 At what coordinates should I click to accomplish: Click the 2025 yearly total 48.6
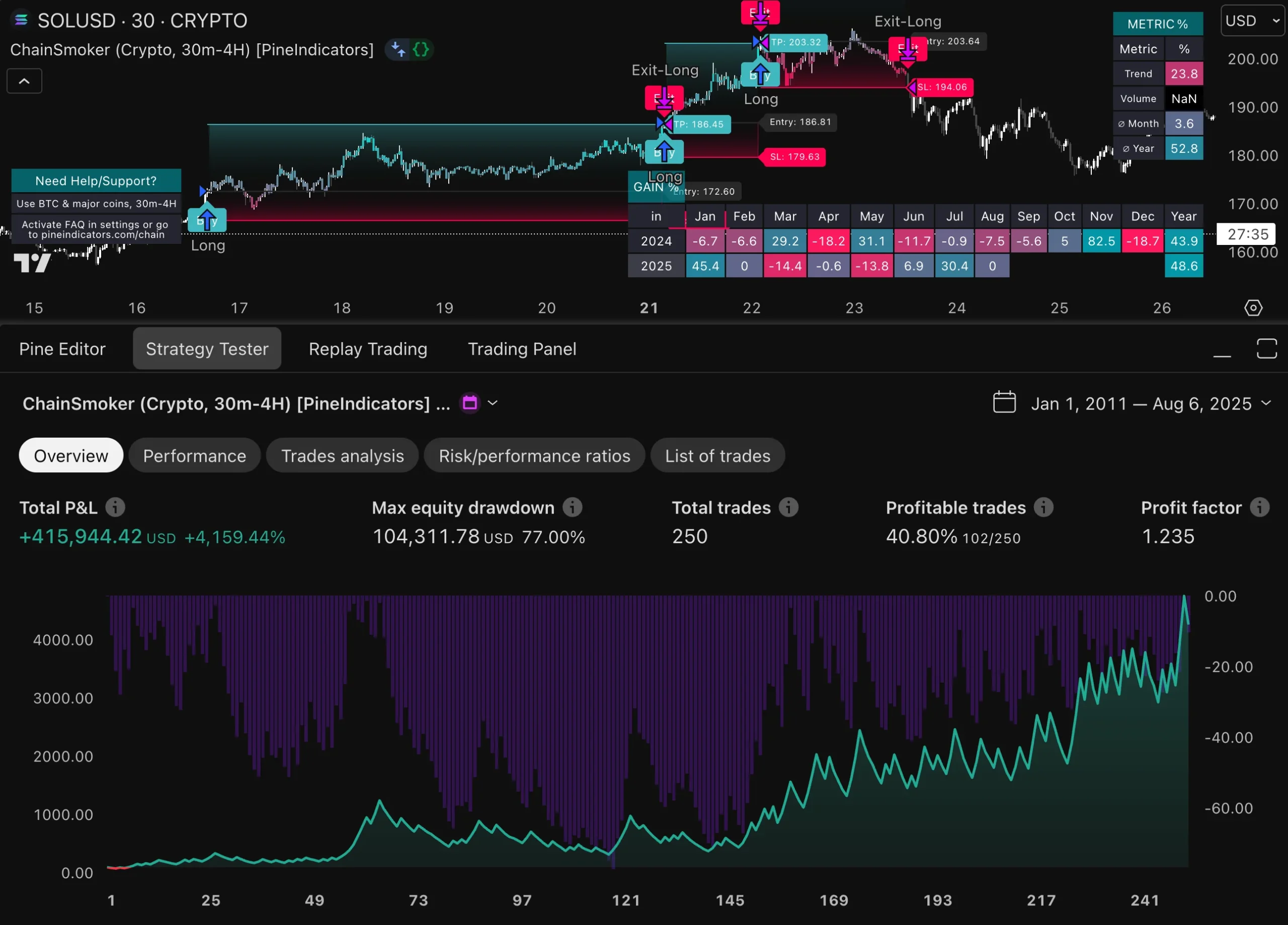click(x=1184, y=266)
